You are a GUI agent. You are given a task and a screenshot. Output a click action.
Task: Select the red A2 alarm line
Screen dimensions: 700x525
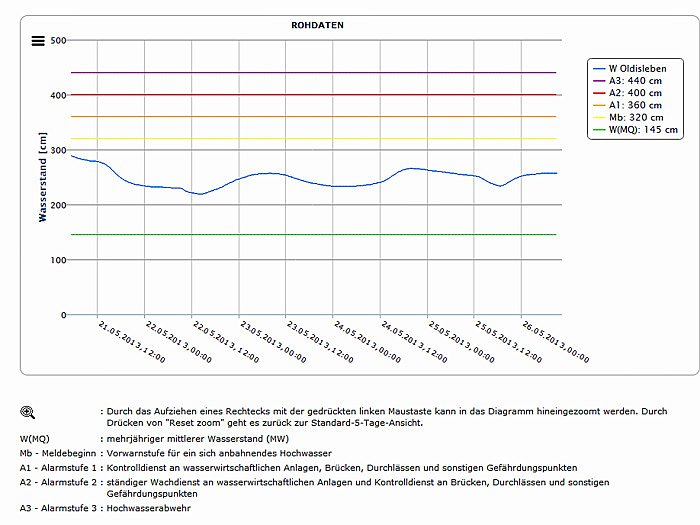click(300, 95)
